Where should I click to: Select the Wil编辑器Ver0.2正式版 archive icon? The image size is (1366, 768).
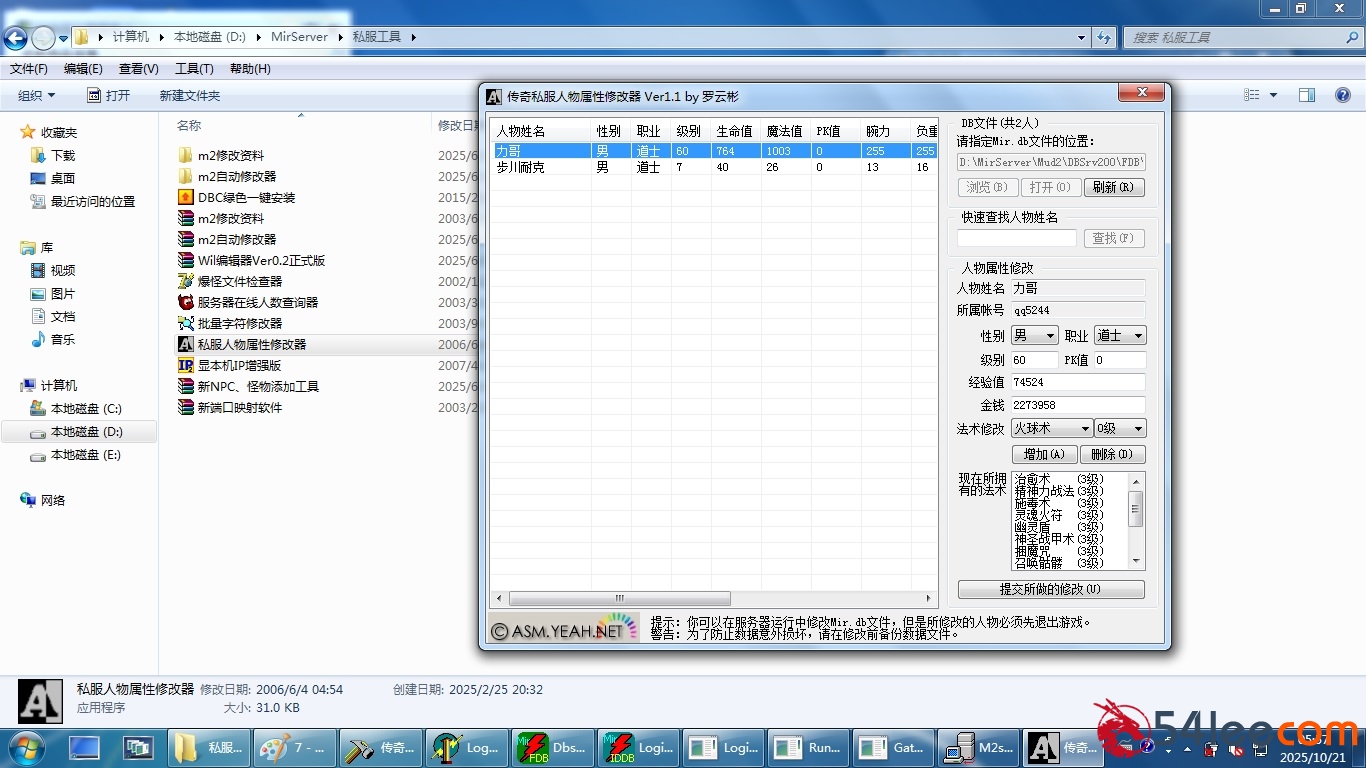coord(185,260)
